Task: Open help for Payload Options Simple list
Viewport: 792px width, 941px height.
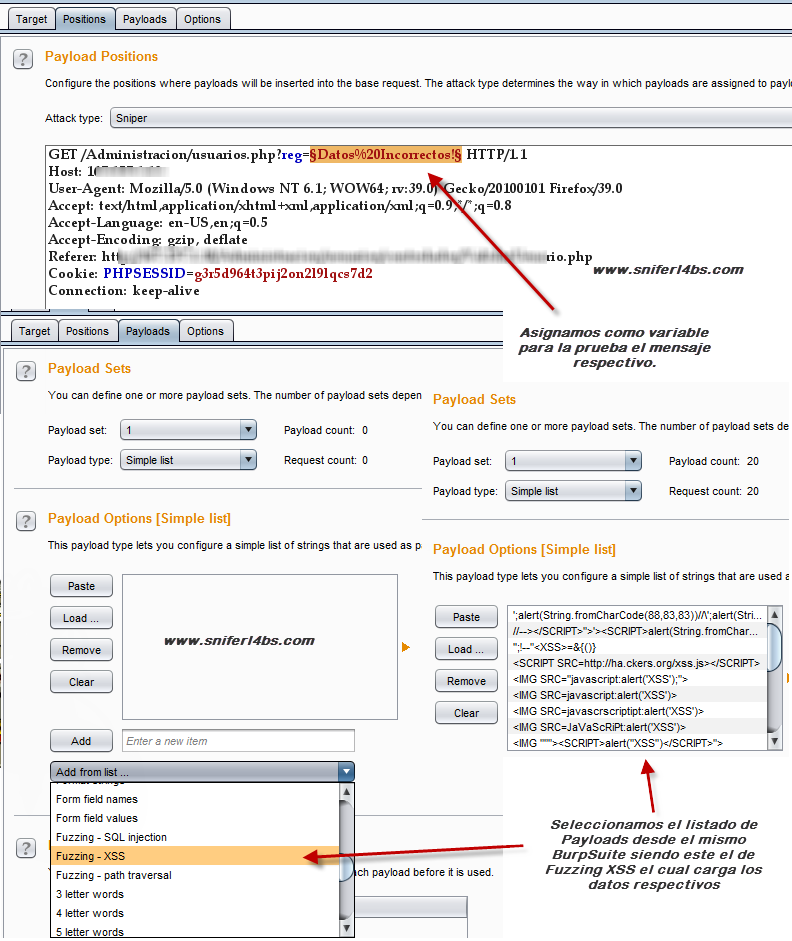Action: 26,522
